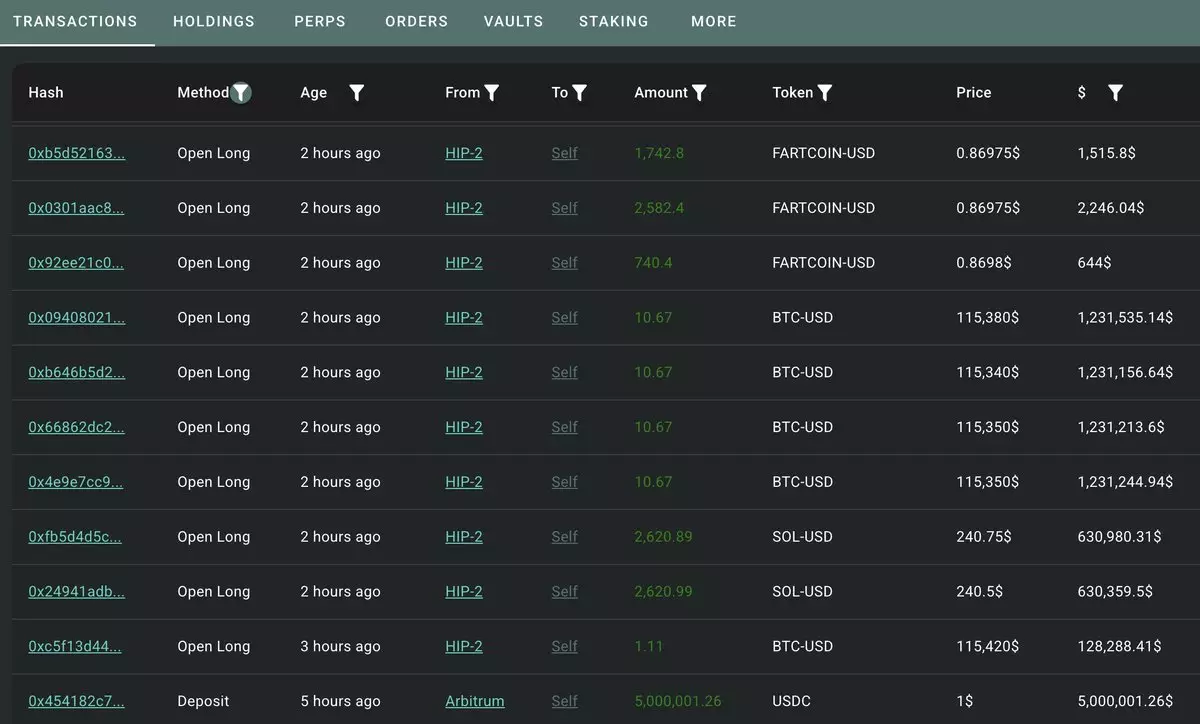Open transaction hash 0xfb5d4d5c
The width and height of the screenshot is (1200, 724).
pyautogui.click(x=75, y=536)
